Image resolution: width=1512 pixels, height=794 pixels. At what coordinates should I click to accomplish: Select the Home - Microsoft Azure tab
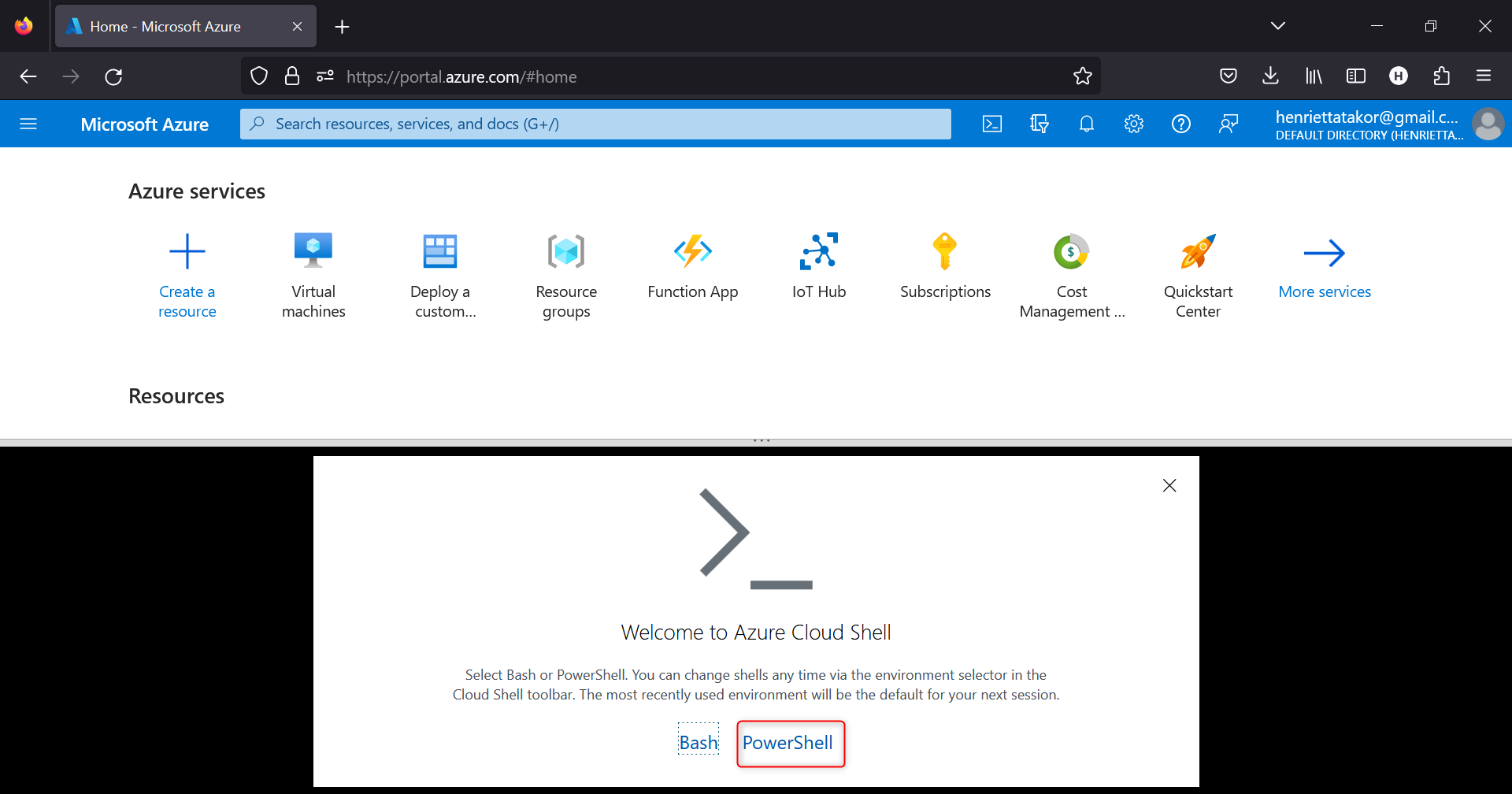(x=186, y=26)
